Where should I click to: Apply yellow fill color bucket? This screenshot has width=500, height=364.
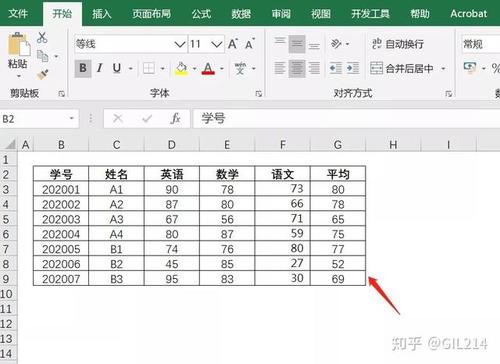[x=181, y=68]
